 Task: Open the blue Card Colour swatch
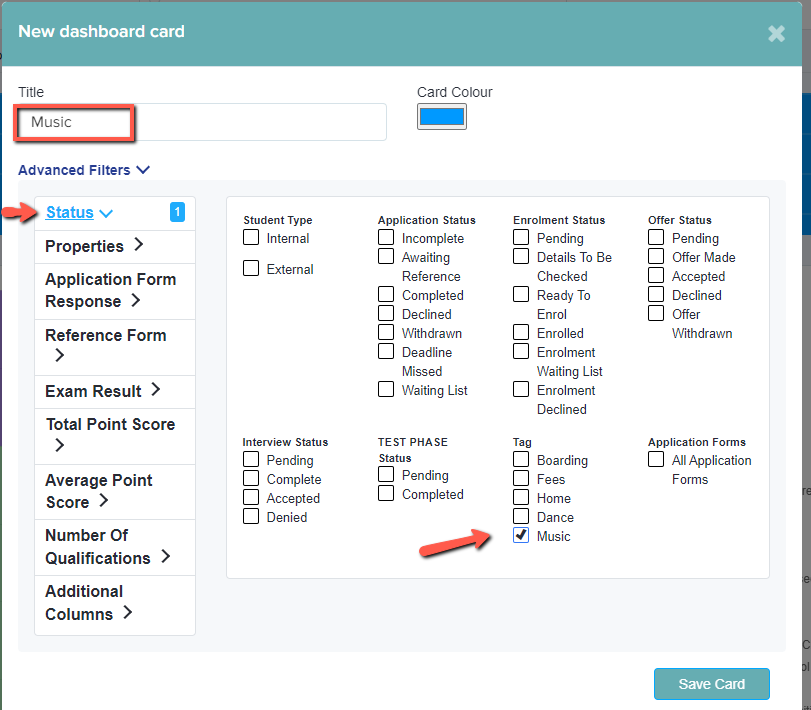tap(442, 116)
